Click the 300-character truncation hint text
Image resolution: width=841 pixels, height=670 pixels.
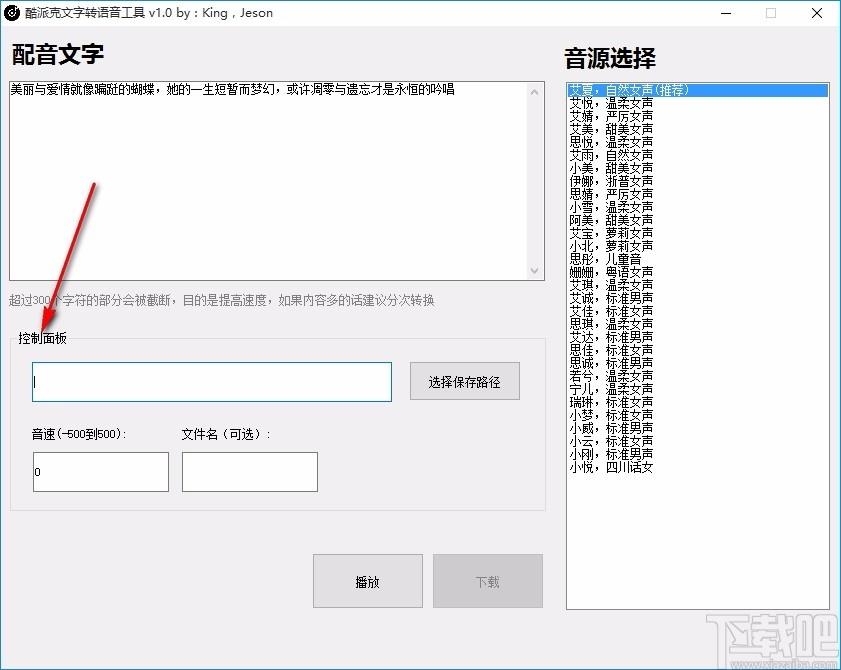coord(222,300)
